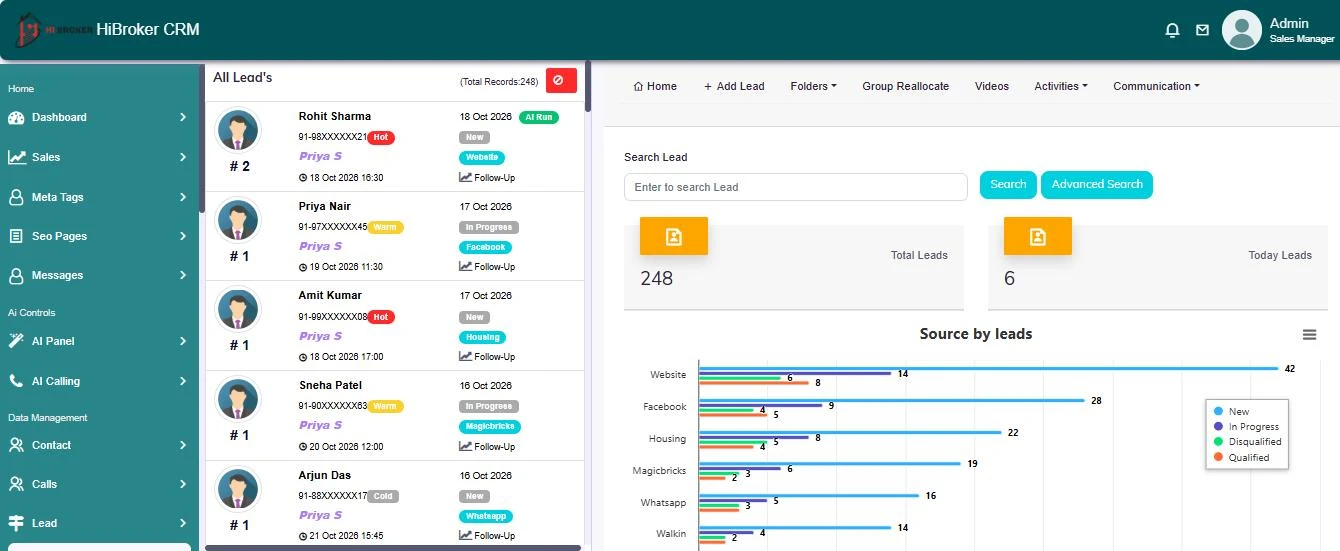Click Follow-Up chart icon for Rohit Sharma
The image size is (1340, 551).
click(465, 177)
